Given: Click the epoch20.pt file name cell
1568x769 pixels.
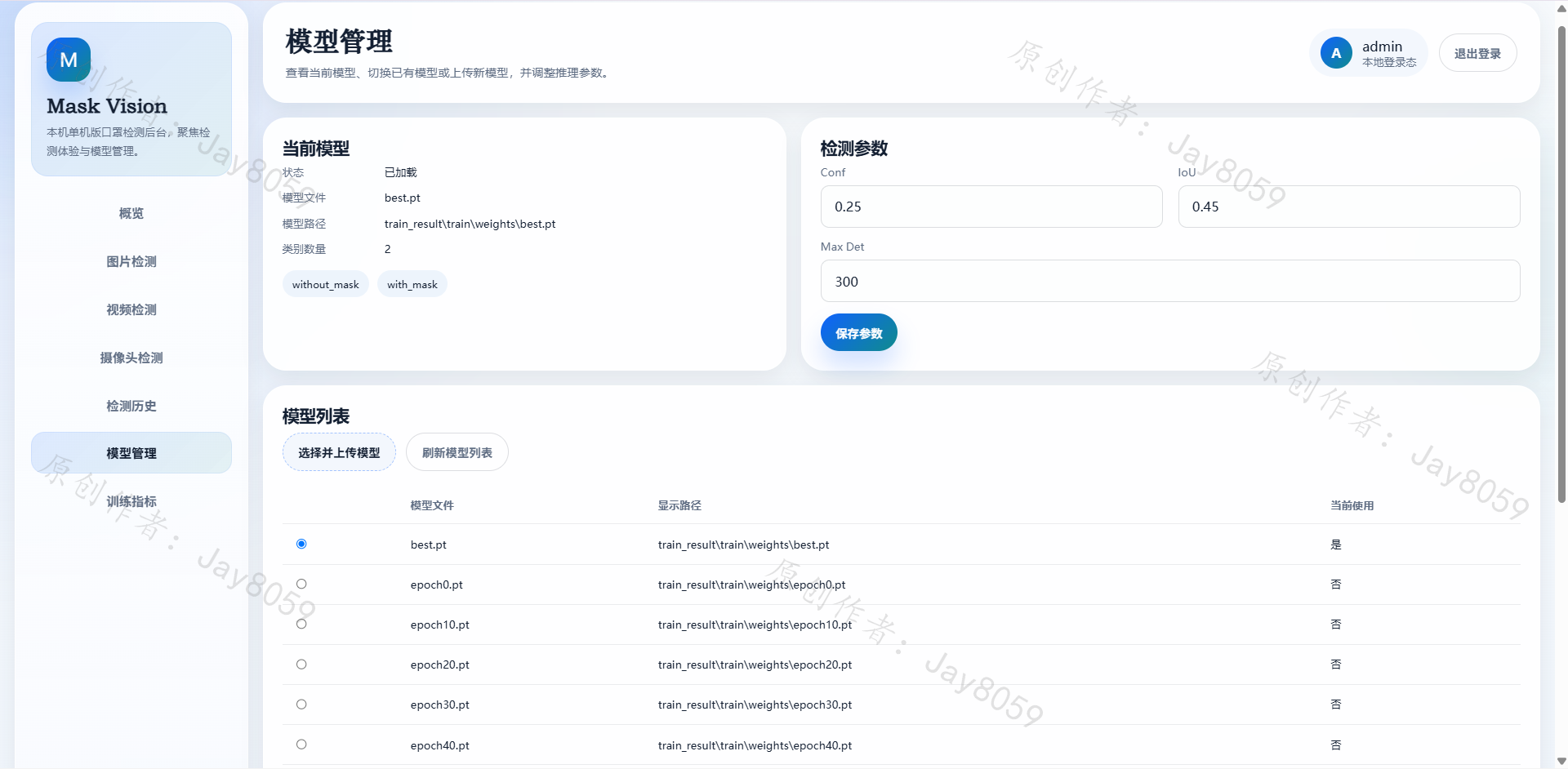Looking at the screenshot, I should pyautogui.click(x=440, y=665).
